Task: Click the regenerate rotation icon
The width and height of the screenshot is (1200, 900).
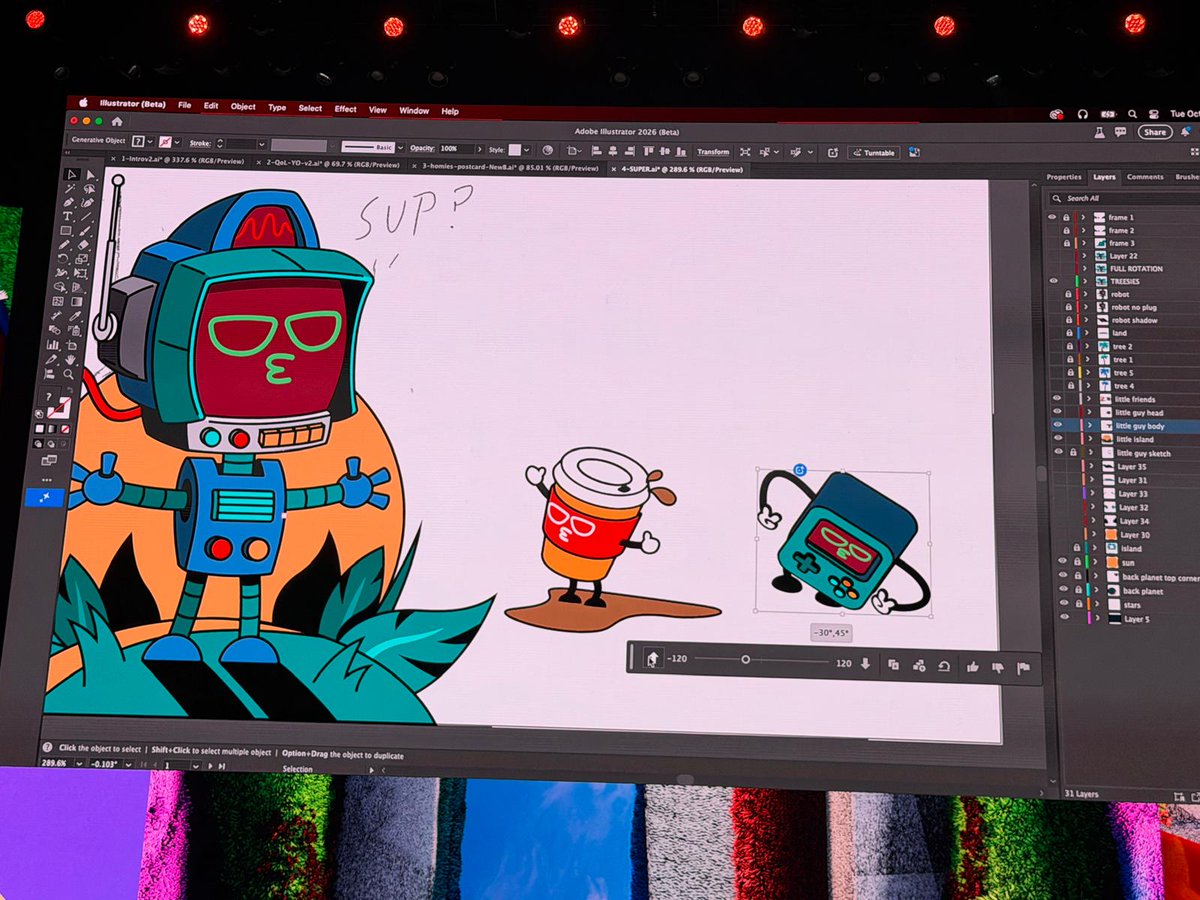Action: tap(943, 666)
